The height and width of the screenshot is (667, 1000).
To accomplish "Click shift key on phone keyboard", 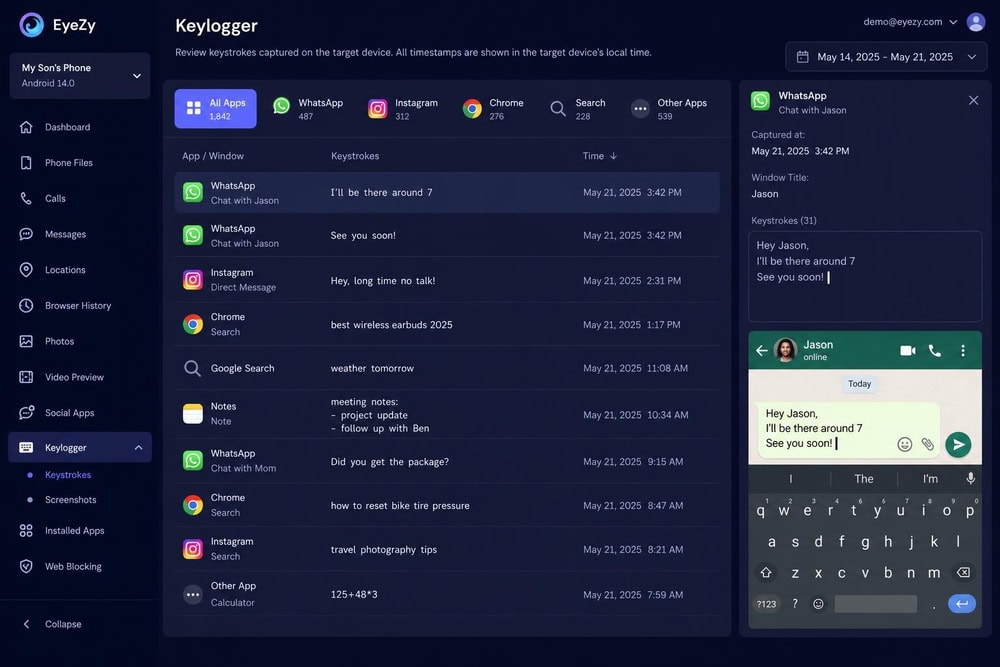I will pos(766,573).
